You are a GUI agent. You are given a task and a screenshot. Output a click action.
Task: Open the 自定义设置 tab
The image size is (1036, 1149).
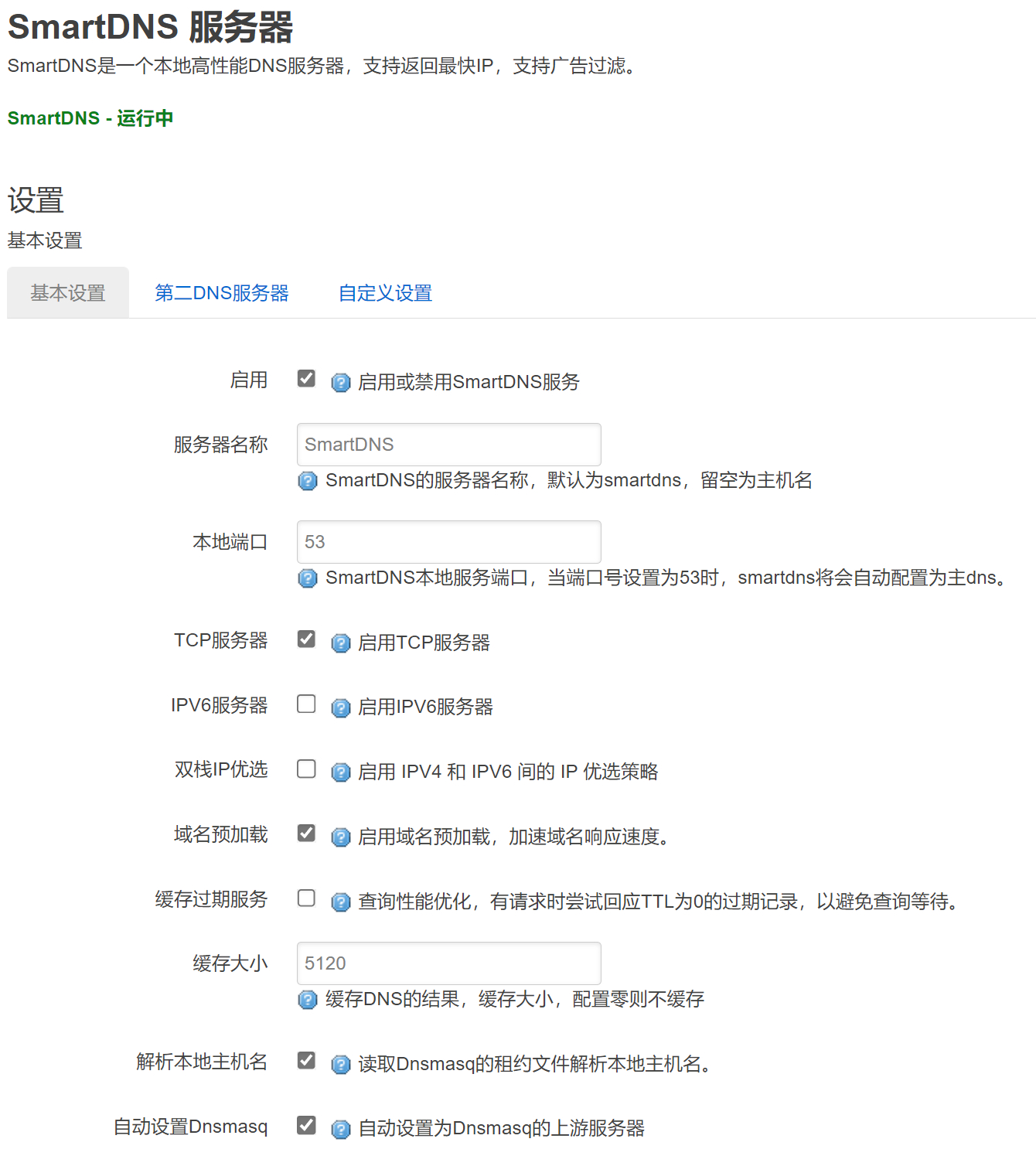tap(384, 293)
